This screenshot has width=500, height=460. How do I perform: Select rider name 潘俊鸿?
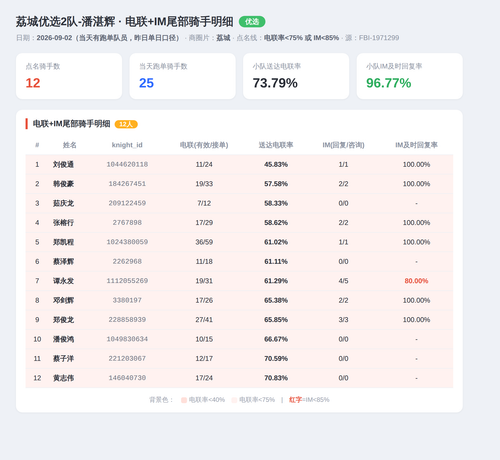(63, 339)
